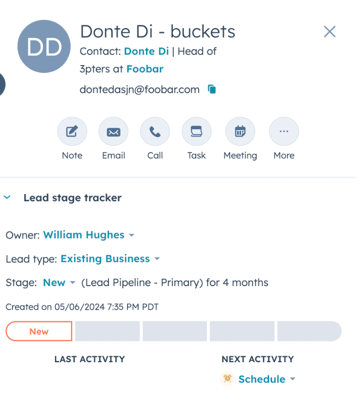Open the Lead type Existing Business dropdown
The width and height of the screenshot is (364, 407).
(110, 259)
